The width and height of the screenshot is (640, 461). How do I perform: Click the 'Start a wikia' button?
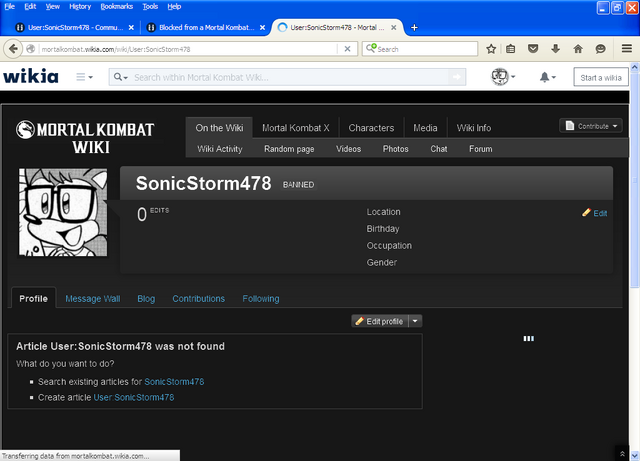coord(601,78)
